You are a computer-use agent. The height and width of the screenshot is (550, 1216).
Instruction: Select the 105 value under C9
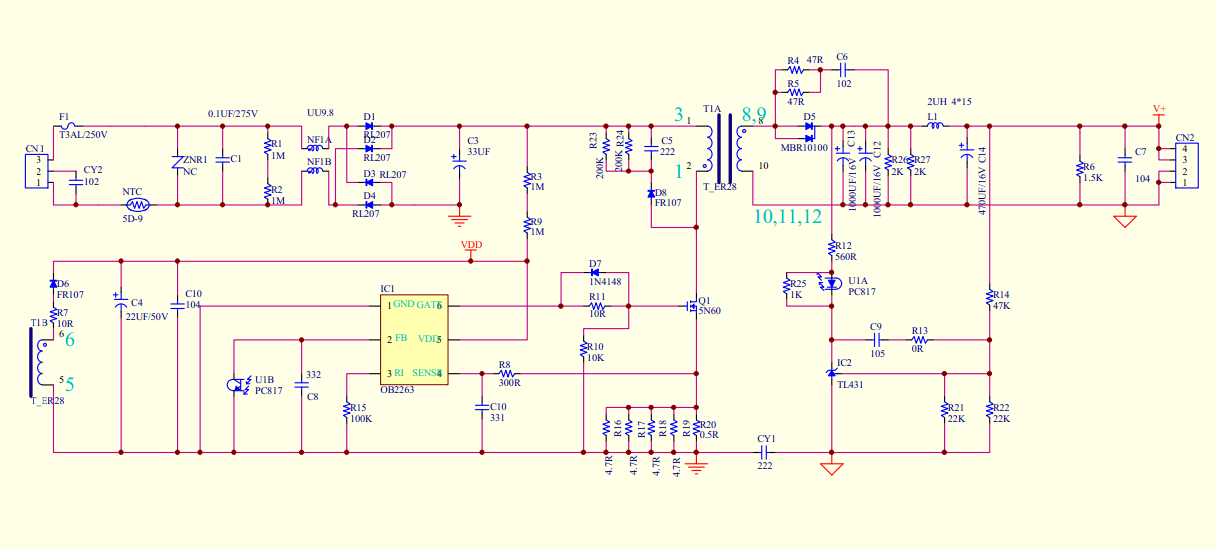tap(877, 353)
